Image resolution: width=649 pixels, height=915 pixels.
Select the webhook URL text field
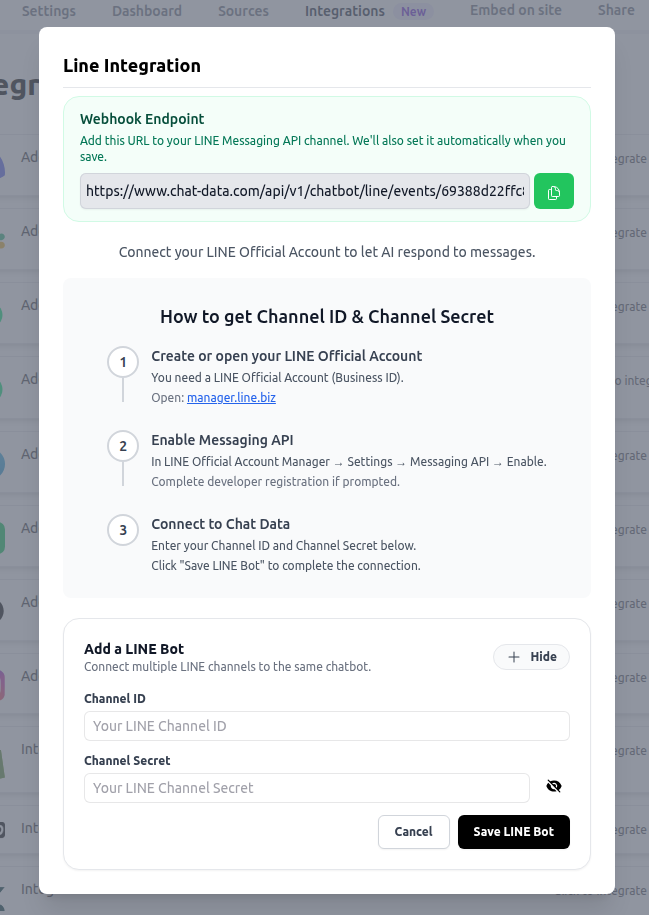pyautogui.click(x=305, y=191)
